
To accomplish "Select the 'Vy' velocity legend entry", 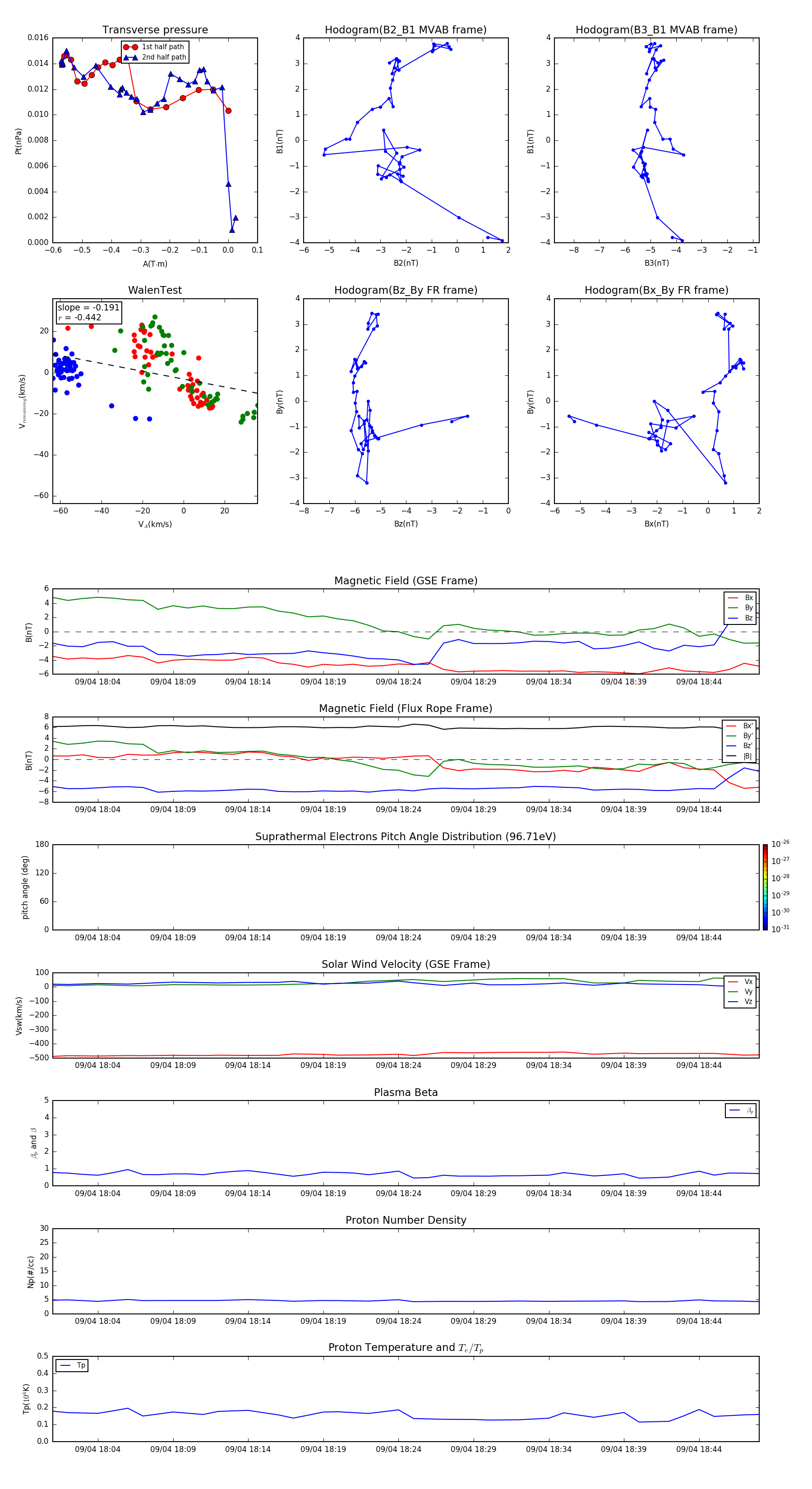I will (x=740, y=992).
